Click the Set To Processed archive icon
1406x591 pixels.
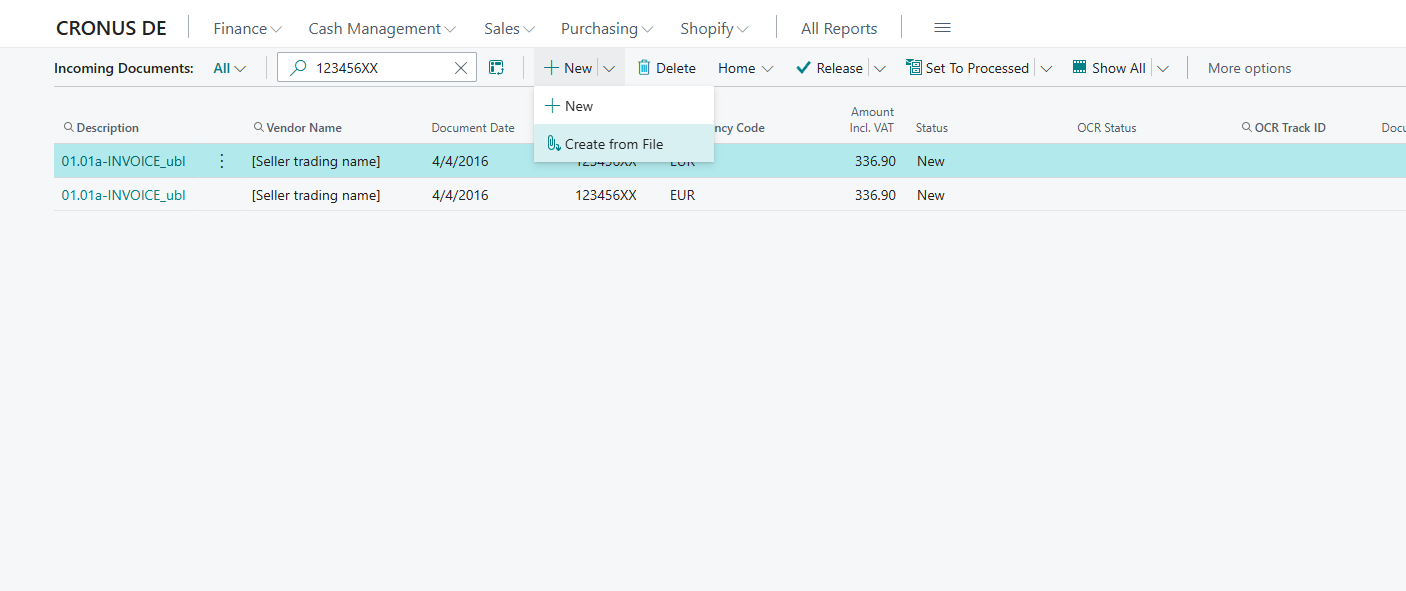[913, 67]
